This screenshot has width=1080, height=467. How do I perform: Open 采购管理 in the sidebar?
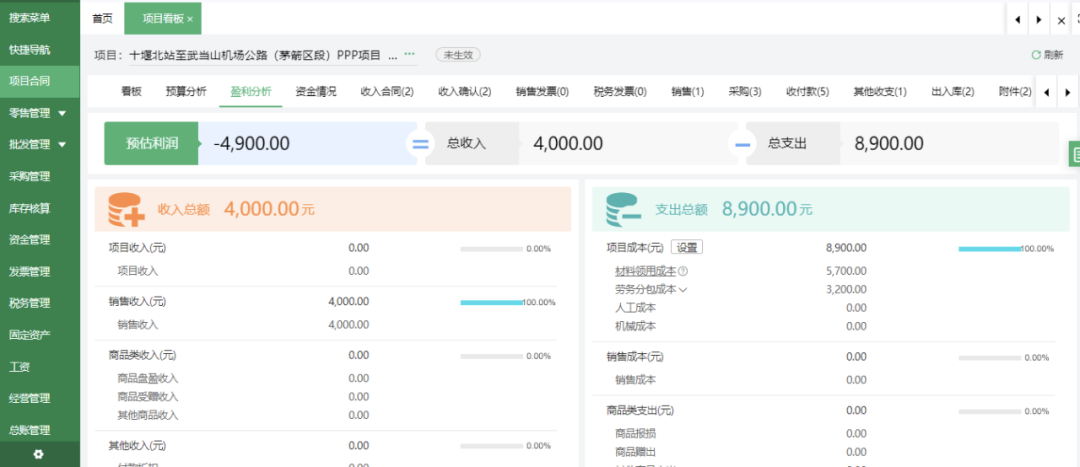30,176
